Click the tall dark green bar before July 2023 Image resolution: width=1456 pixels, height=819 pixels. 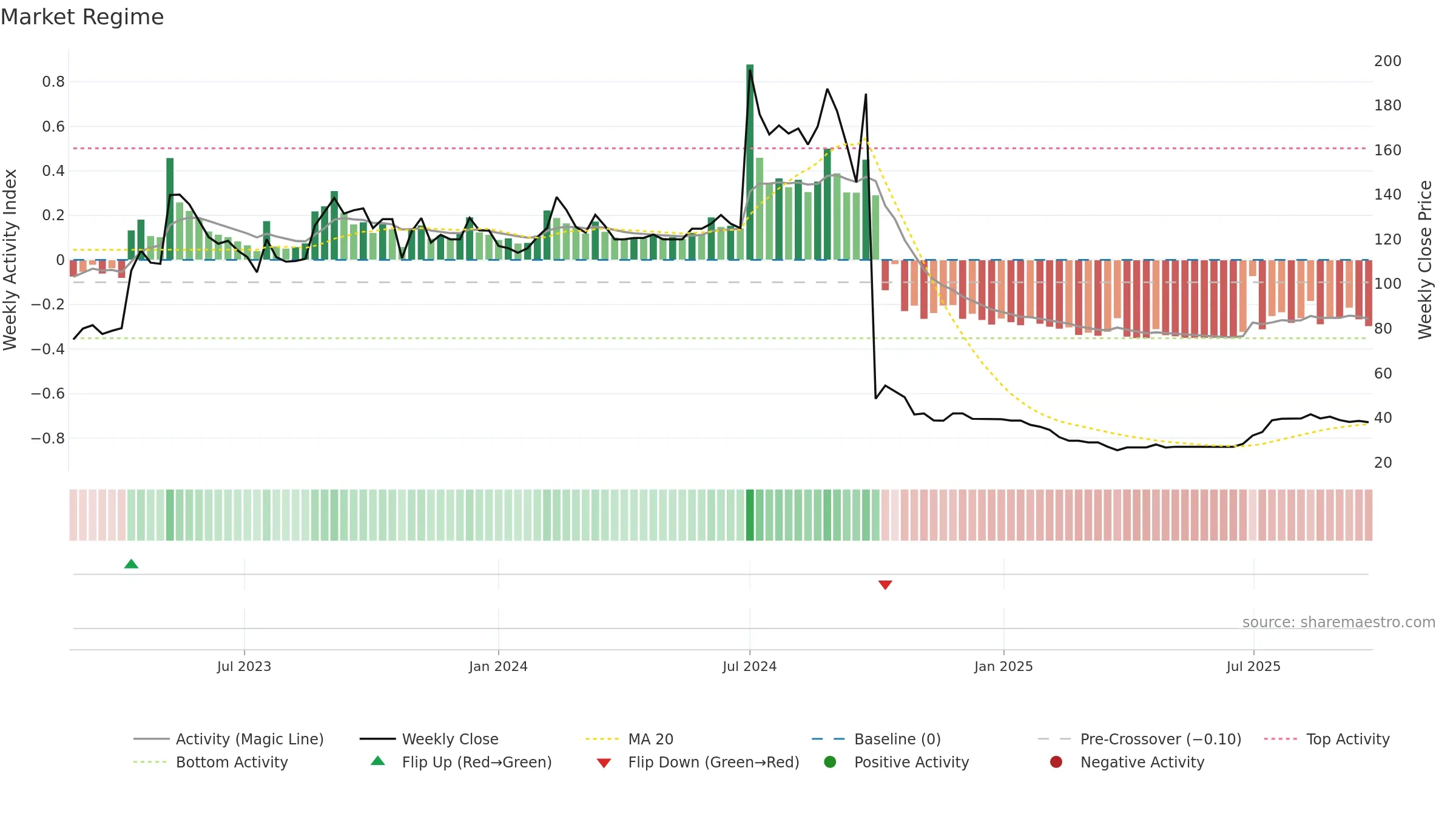(170, 209)
